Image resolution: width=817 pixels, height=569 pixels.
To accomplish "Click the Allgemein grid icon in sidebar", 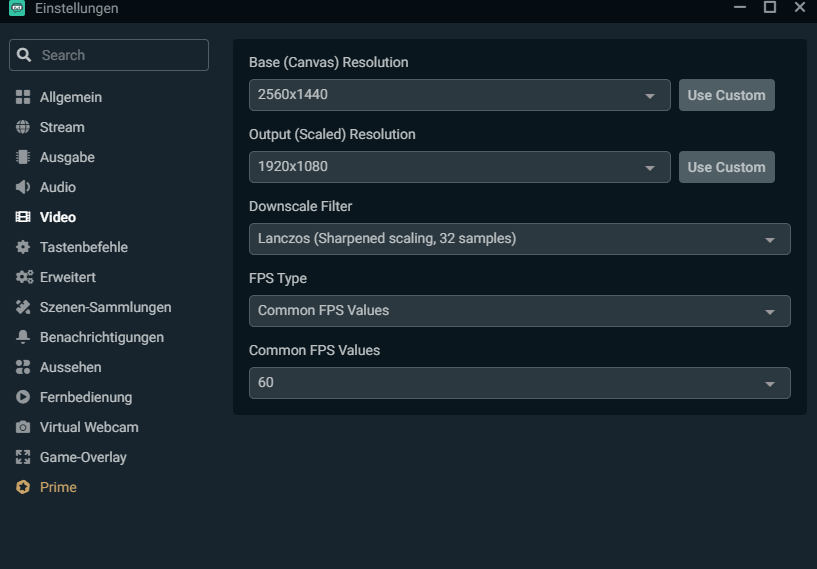I will pyautogui.click(x=23, y=97).
